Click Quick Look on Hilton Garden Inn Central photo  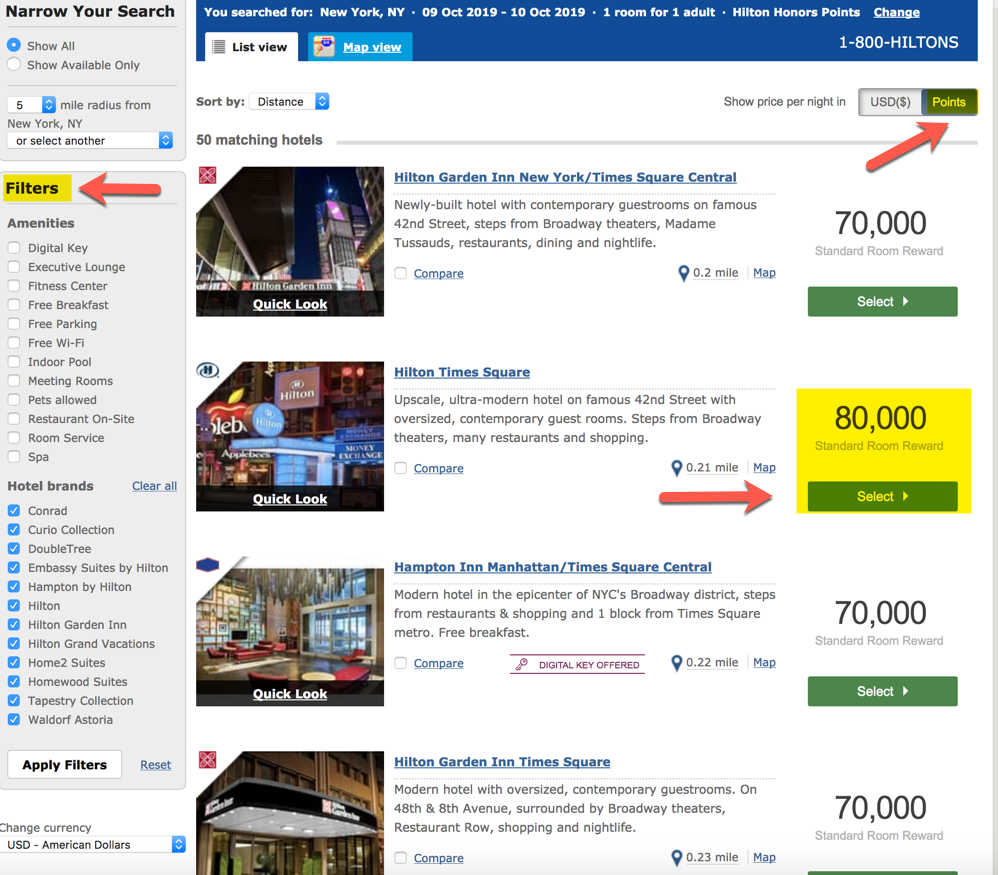[290, 304]
